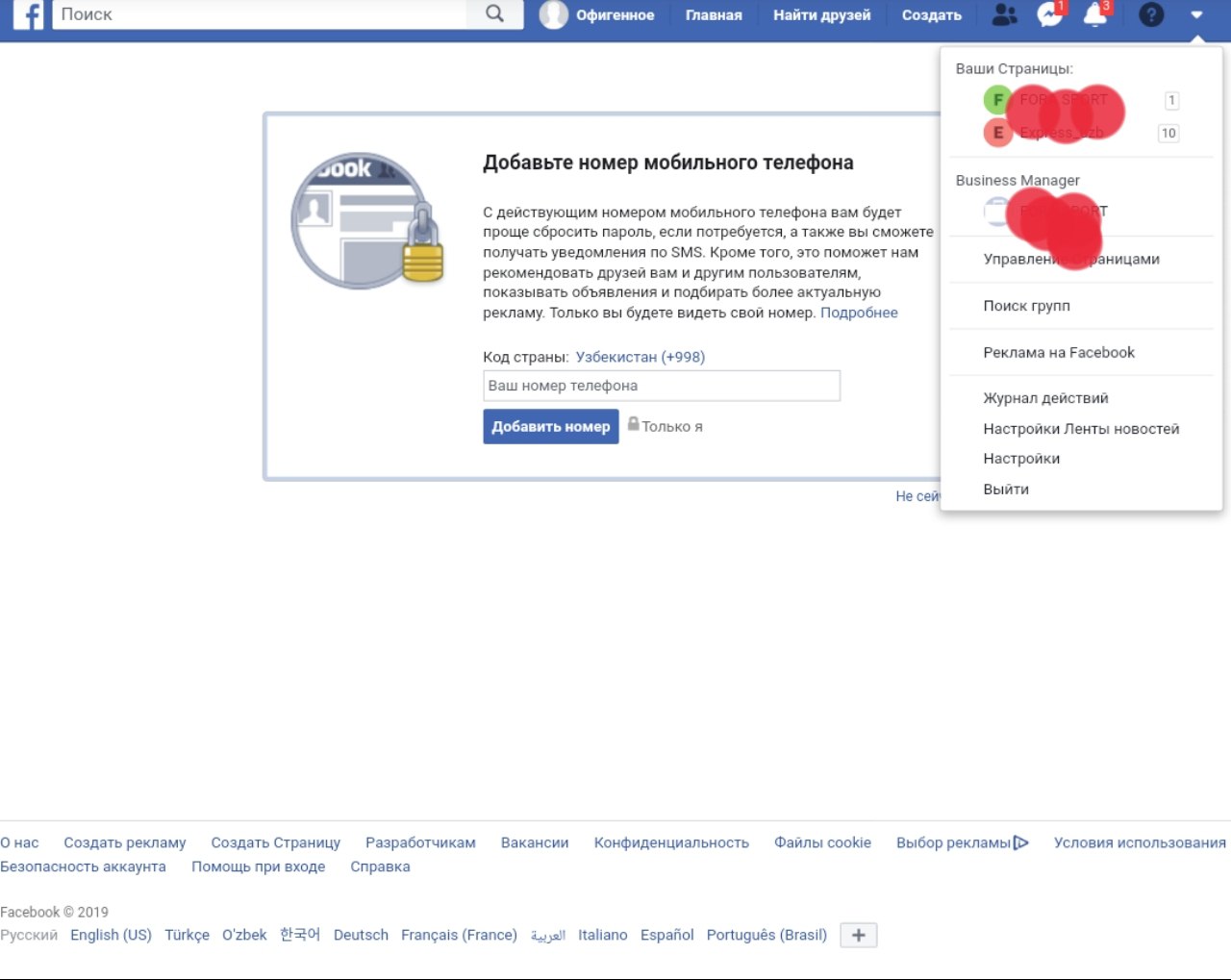1231x980 pixels.
Task: Click the notification count 1 badge
Action: coord(1171,100)
